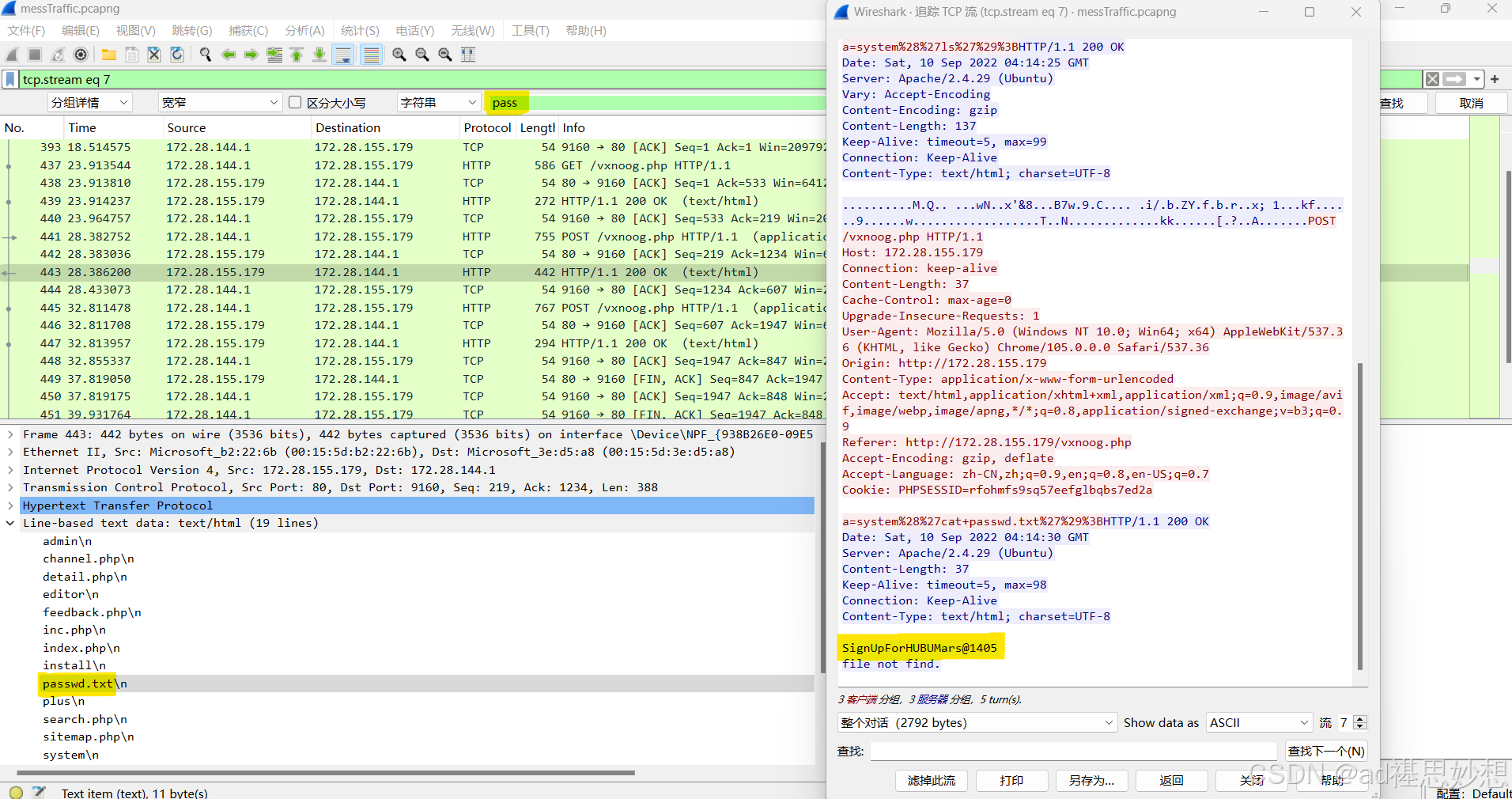Screen dimensions: 1512x799
Task: Zoom in on the packet list
Action: [x=399, y=55]
